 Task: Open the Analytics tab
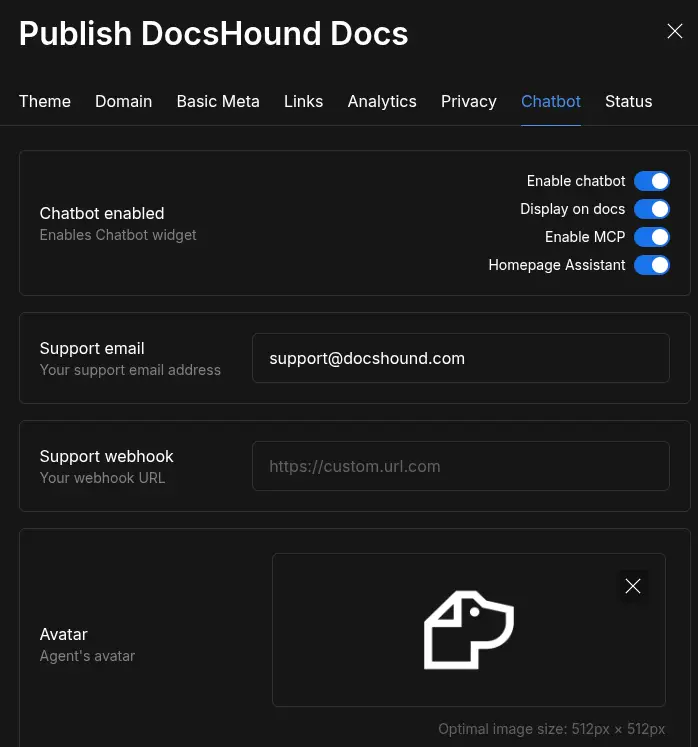pos(382,101)
